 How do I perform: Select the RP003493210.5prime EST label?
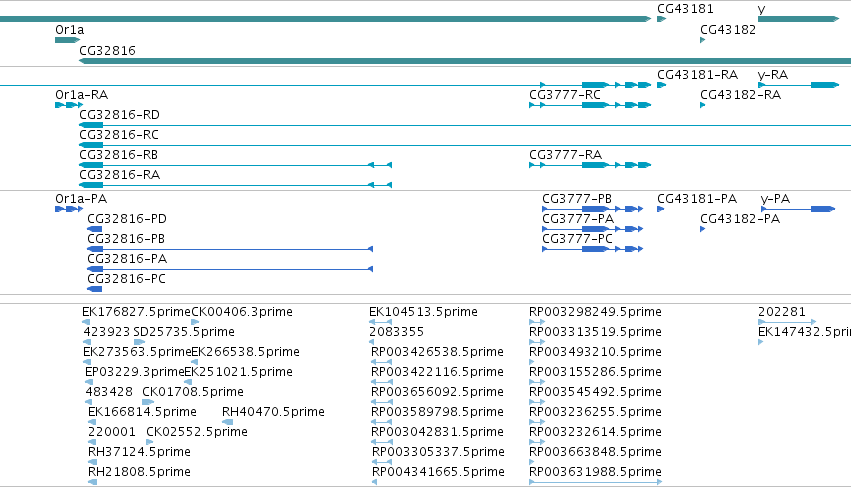tap(595, 352)
